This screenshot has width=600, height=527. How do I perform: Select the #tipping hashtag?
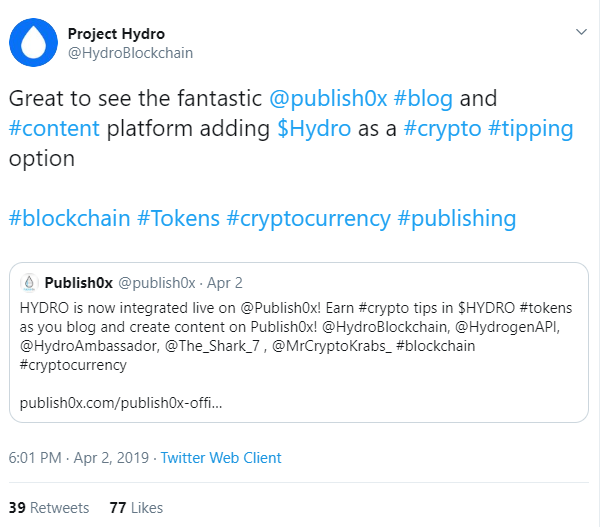[531, 128]
